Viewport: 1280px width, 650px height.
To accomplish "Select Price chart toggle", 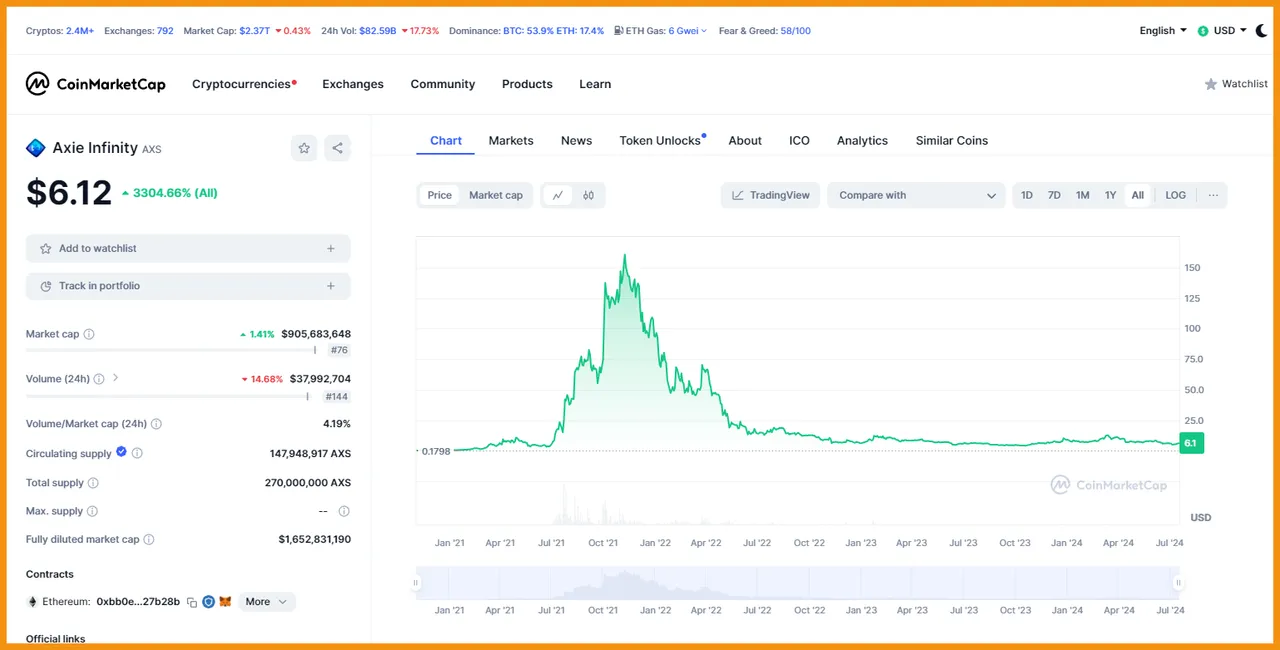I will [x=440, y=195].
